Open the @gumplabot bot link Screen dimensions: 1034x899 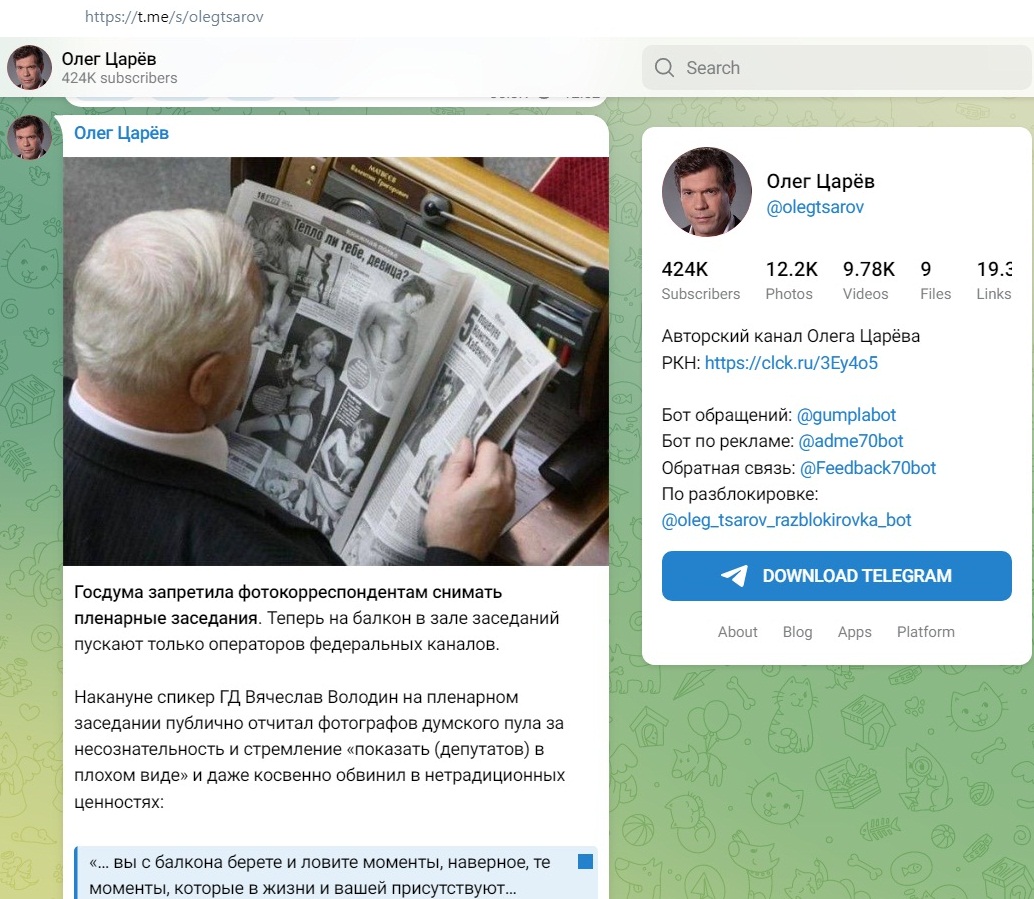(x=846, y=415)
